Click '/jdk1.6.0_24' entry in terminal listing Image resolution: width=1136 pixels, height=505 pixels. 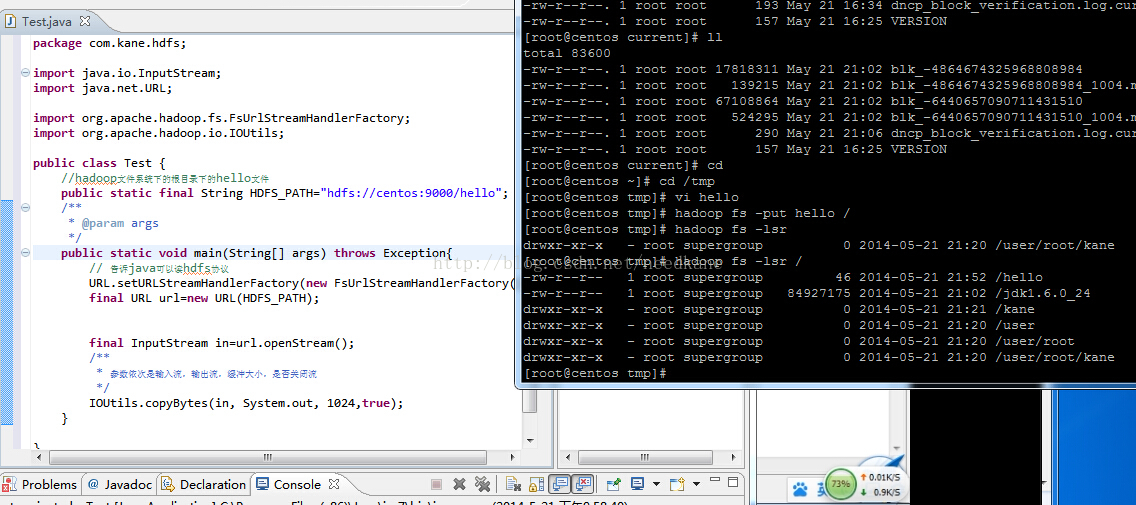1043,293
